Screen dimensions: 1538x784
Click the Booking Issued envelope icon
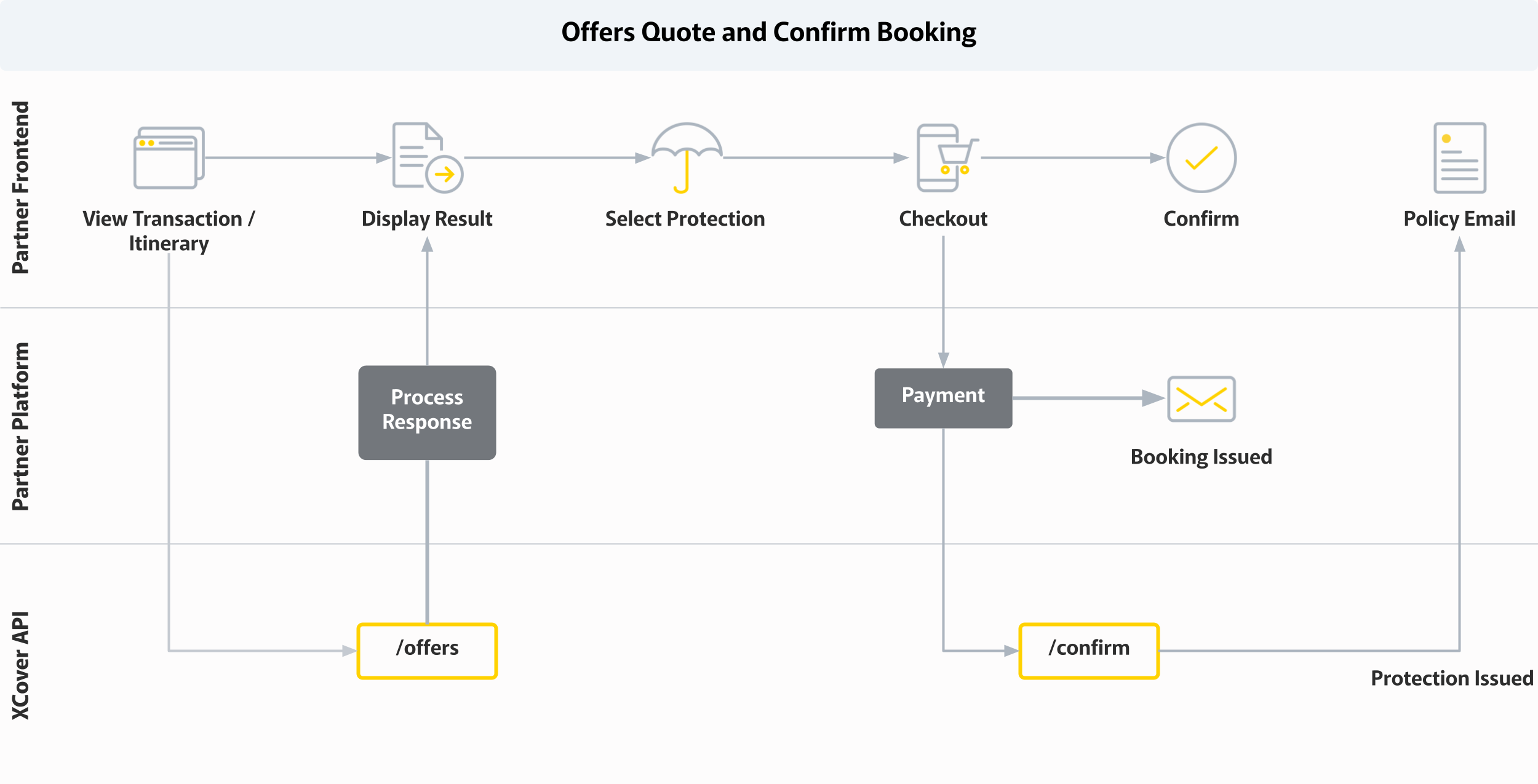click(1201, 399)
